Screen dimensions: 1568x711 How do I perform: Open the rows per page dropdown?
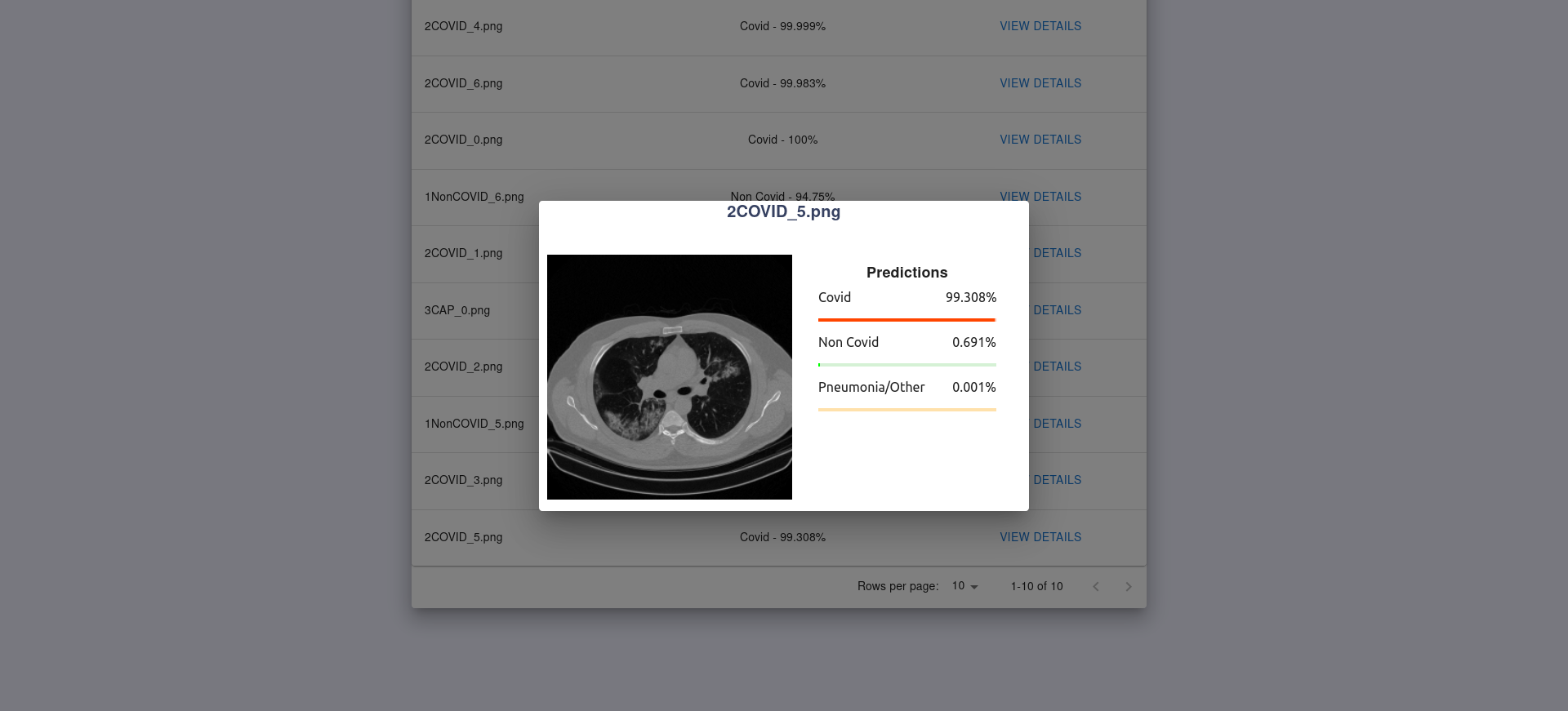[x=964, y=586]
